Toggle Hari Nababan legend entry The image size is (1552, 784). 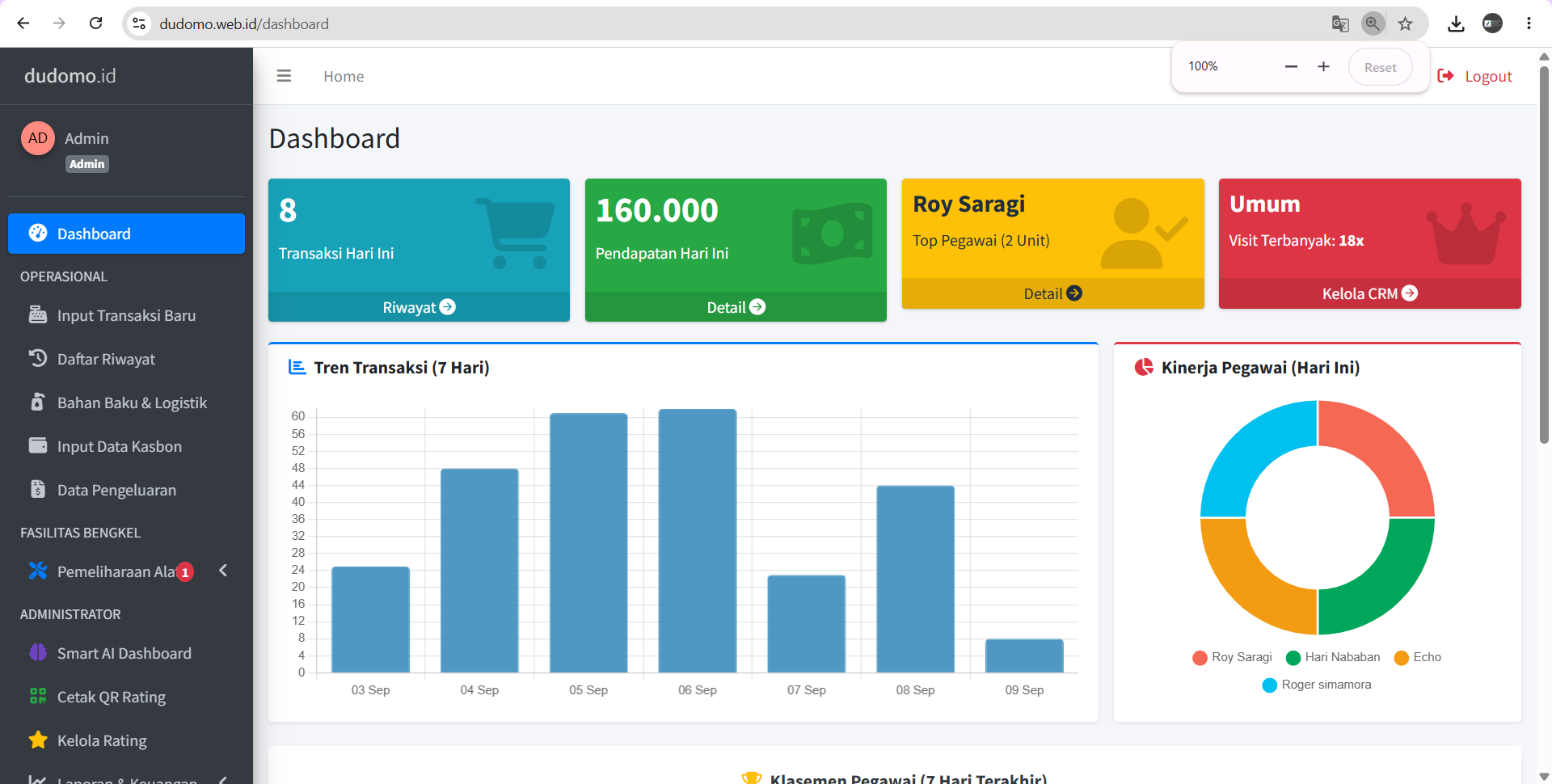pos(1333,657)
